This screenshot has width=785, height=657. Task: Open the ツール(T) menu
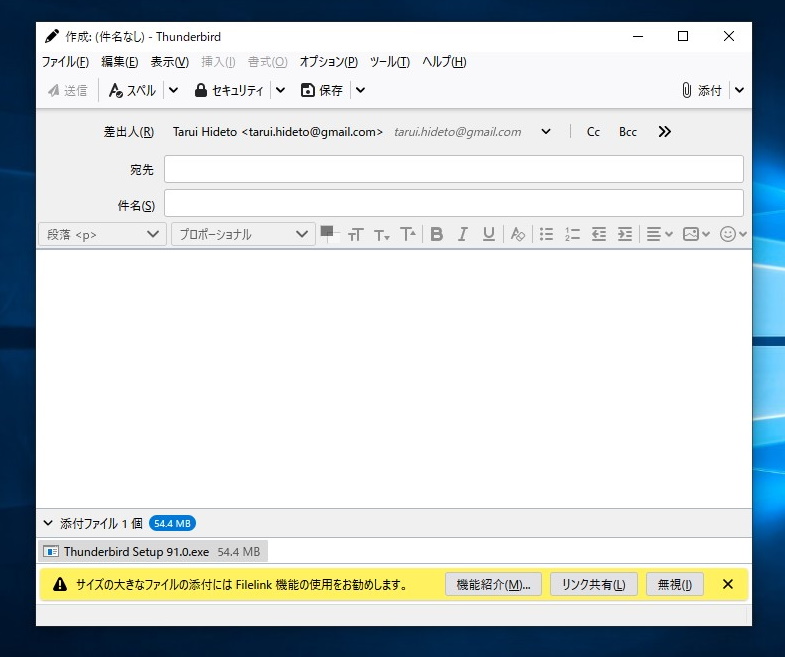[x=389, y=62]
